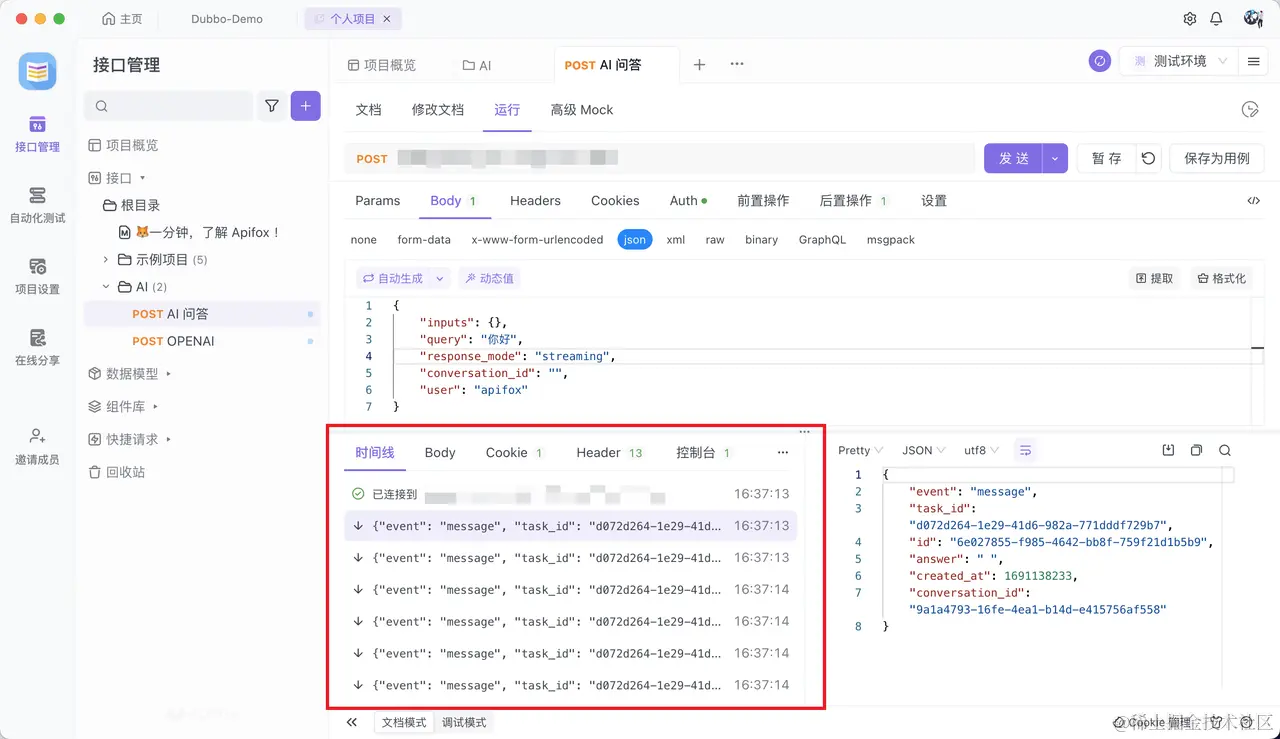The height and width of the screenshot is (739, 1280).
Task: Open notifications with the bell icon
Action: click(x=1217, y=19)
